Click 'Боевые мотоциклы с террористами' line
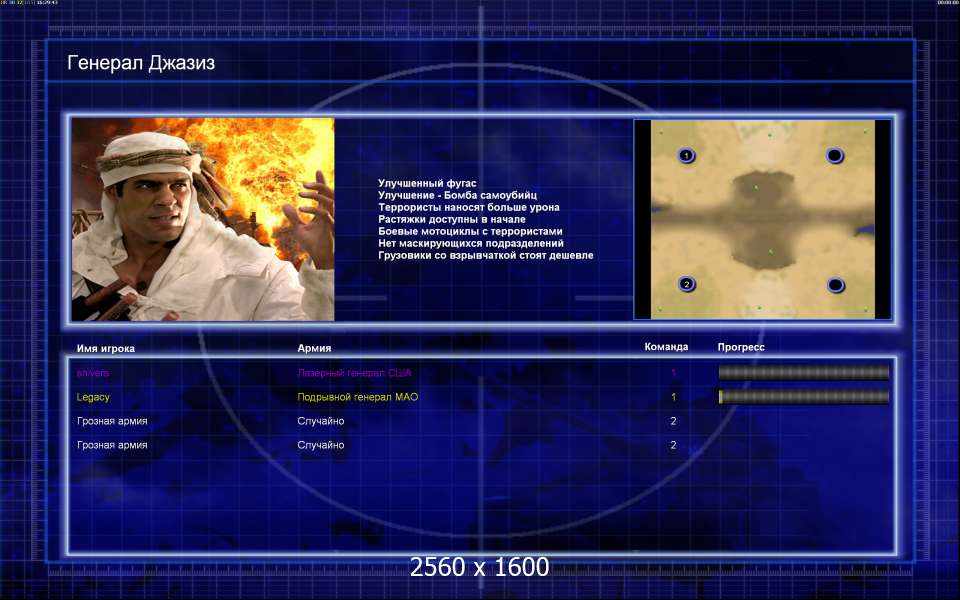Viewport: 960px width, 600px height. coord(470,231)
